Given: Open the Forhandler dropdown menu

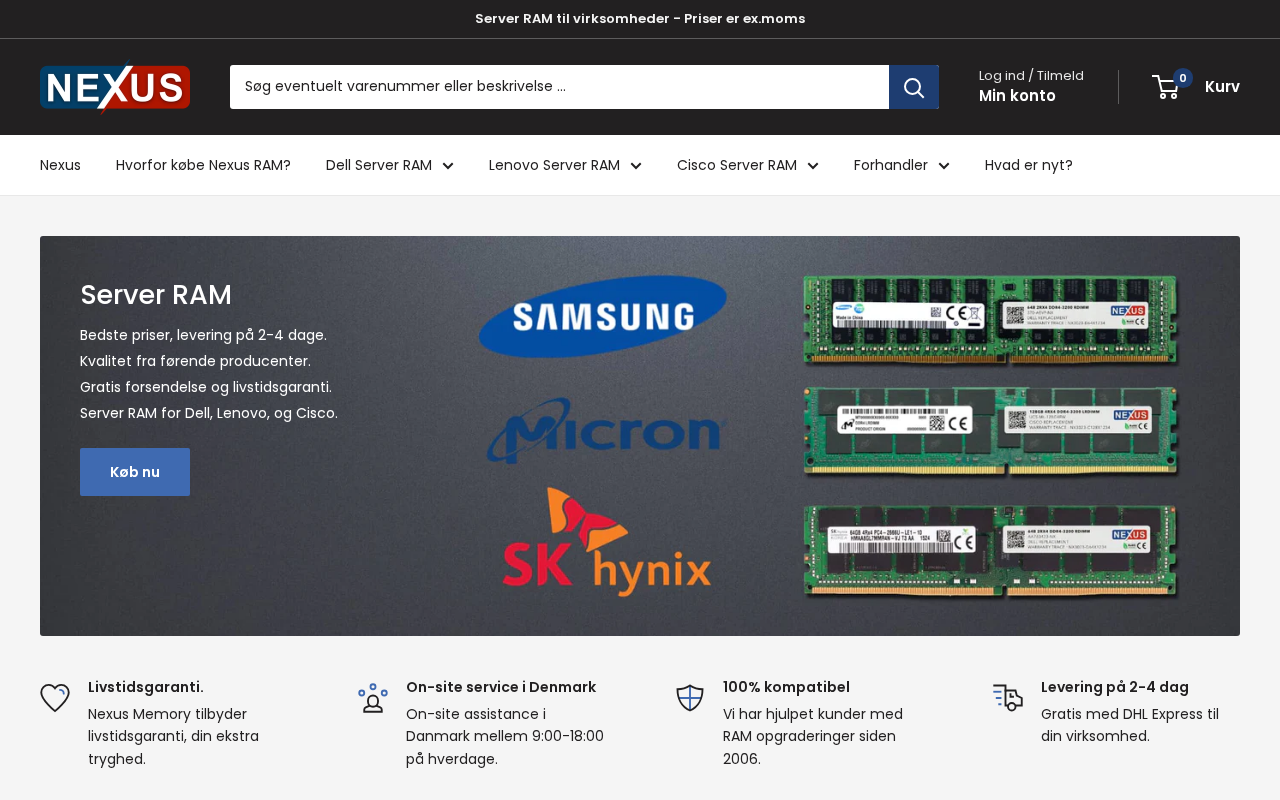Looking at the screenshot, I should click(x=902, y=165).
